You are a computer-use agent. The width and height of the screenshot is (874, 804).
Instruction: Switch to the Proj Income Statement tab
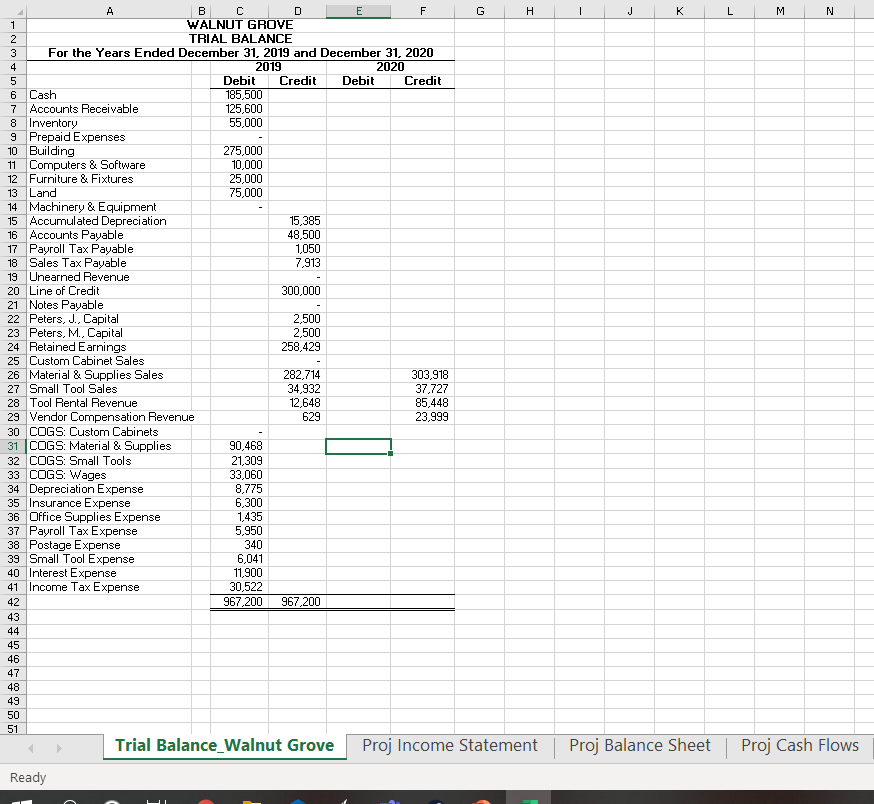pyautogui.click(x=450, y=745)
